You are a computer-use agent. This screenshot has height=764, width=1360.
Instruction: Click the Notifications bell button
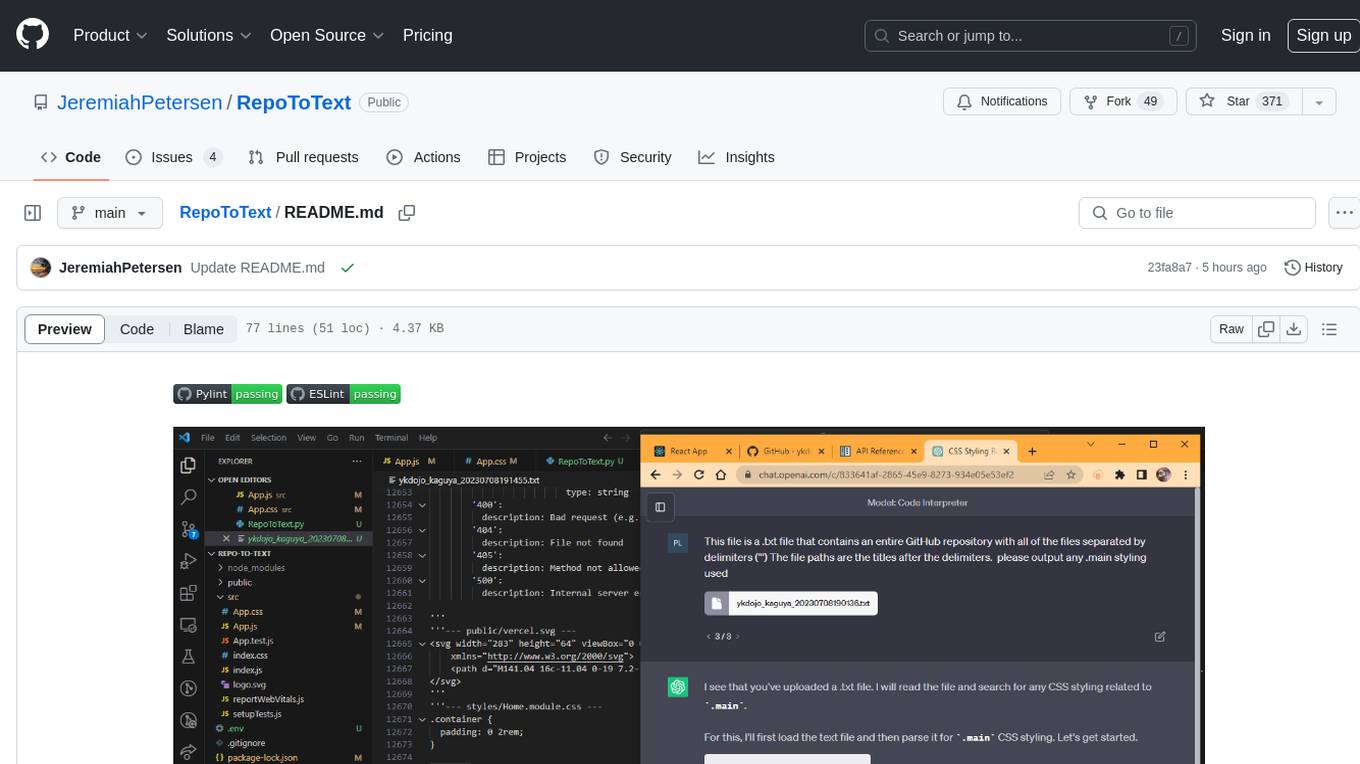[1002, 101]
